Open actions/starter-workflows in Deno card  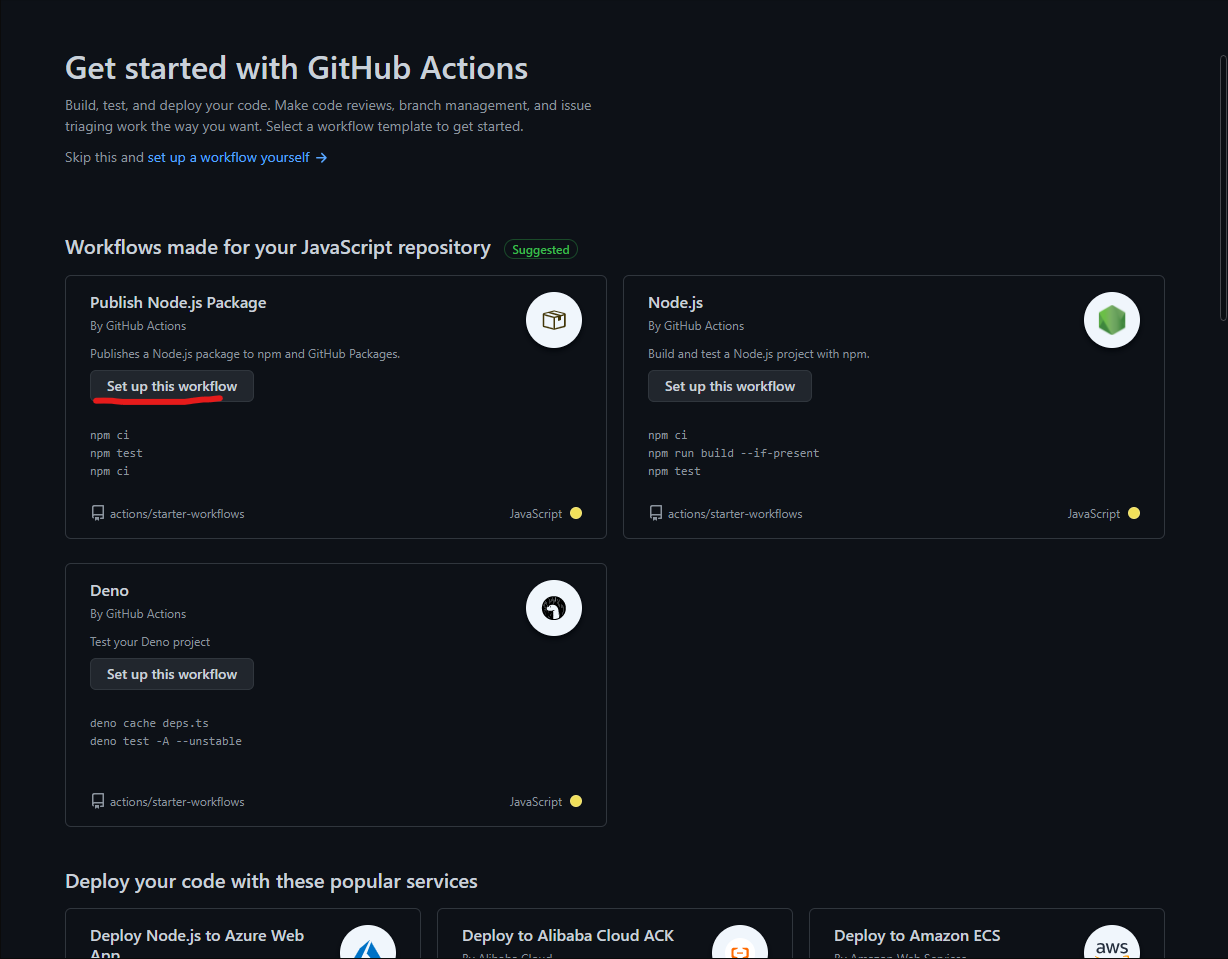tap(177, 802)
